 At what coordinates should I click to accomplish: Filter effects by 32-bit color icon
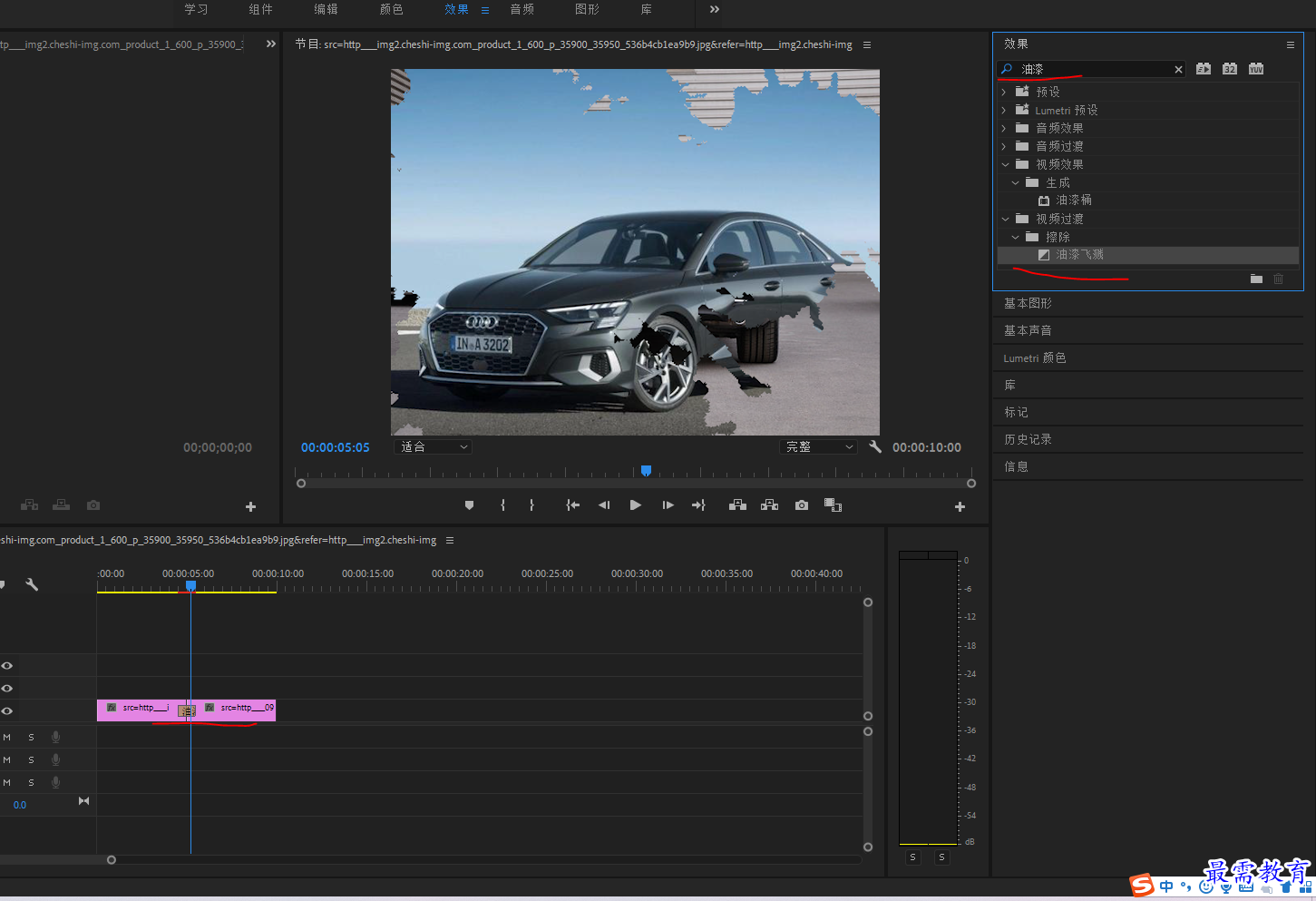(x=1230, y=69)
